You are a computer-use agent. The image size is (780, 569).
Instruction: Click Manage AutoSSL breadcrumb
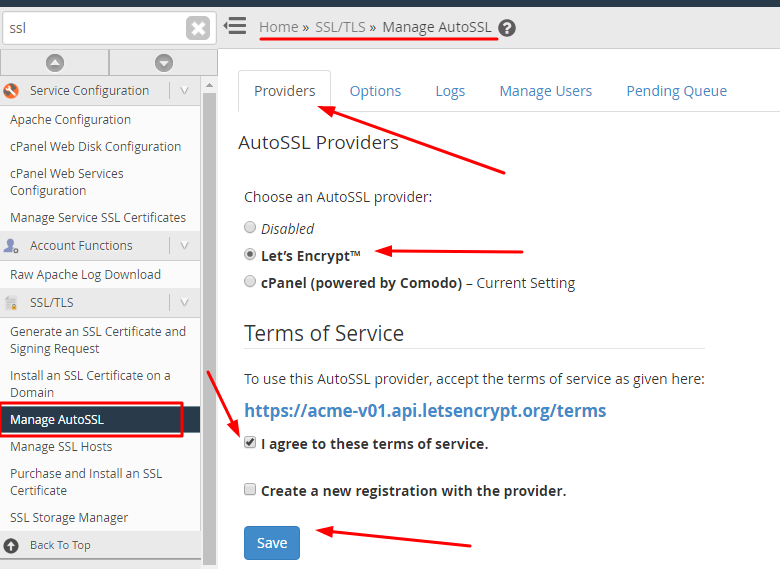pyautogui.click(x=436, y=27)
